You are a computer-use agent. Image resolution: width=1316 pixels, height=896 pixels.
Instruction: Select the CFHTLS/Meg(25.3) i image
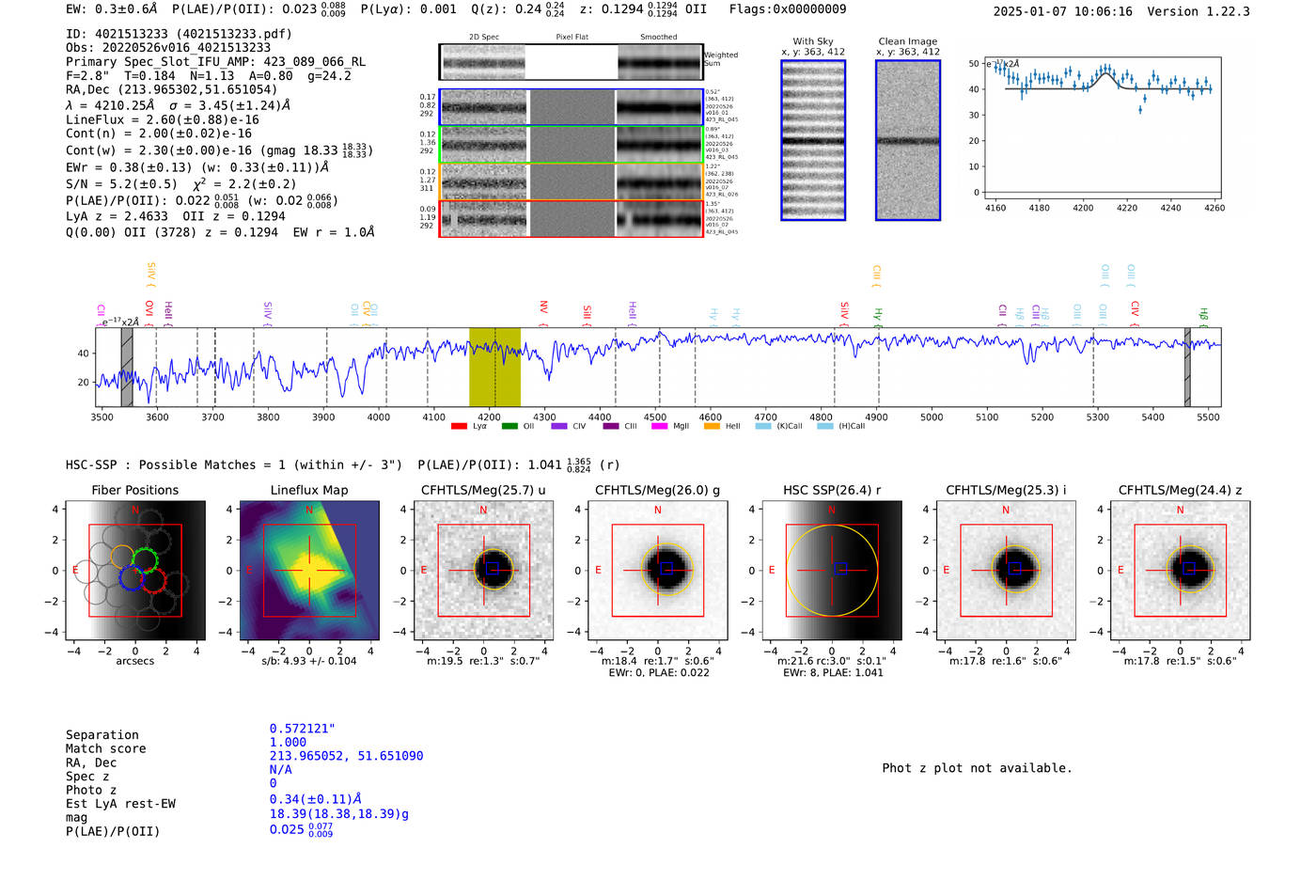[x=1006, y=570]
